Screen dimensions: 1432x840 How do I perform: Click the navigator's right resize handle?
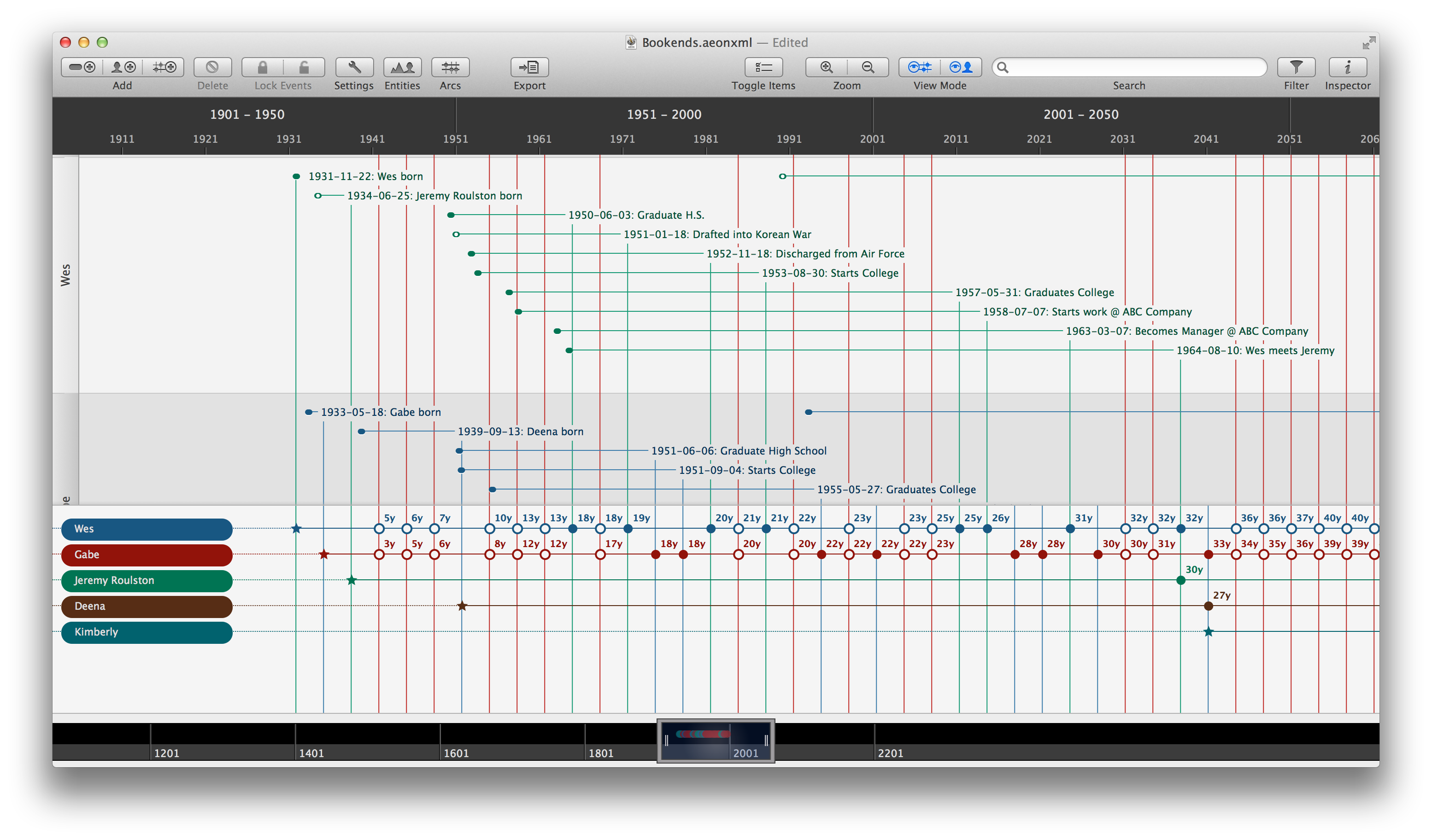[766, 740]
